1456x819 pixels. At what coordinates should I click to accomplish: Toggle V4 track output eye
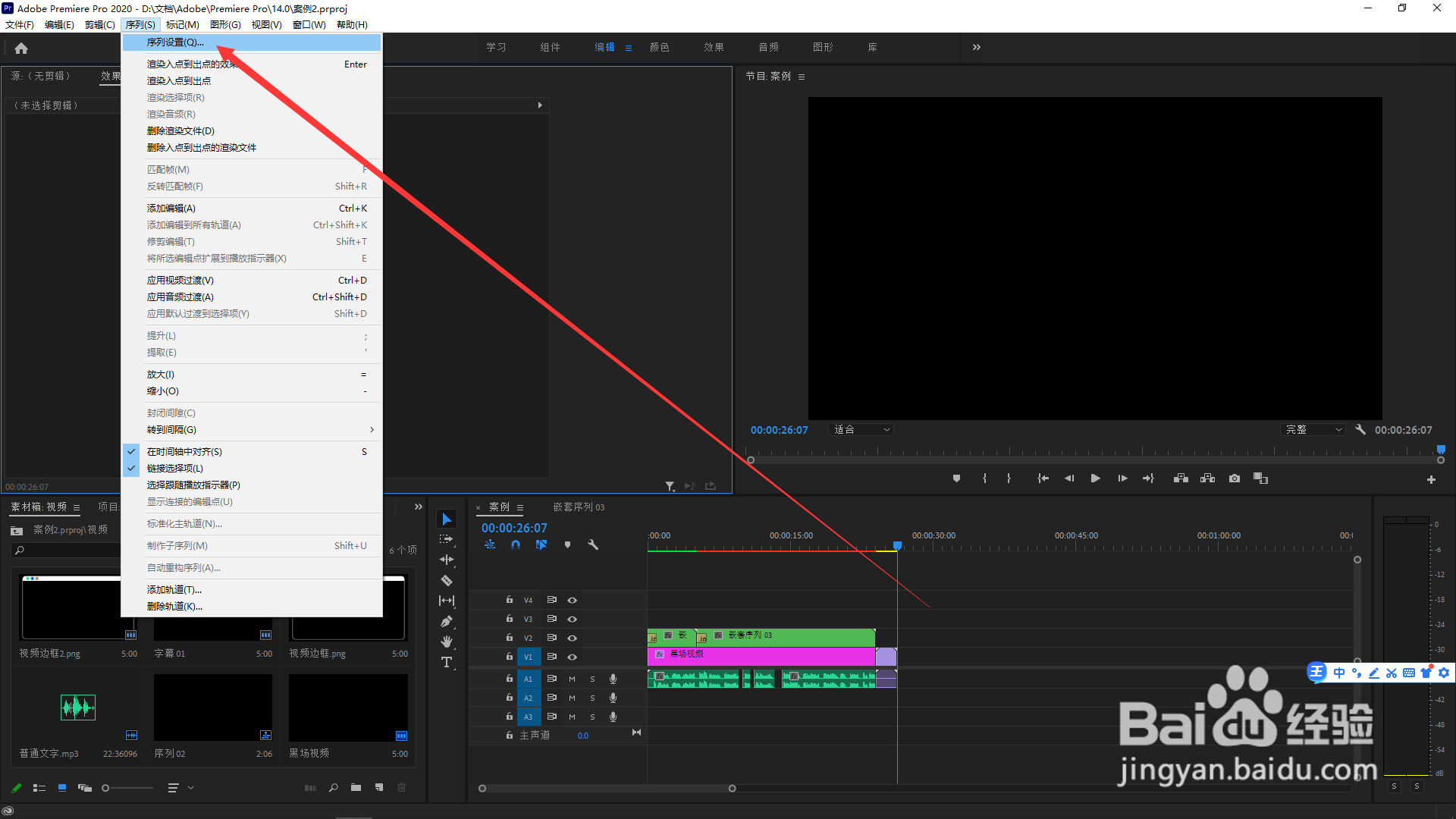point(573,600)
